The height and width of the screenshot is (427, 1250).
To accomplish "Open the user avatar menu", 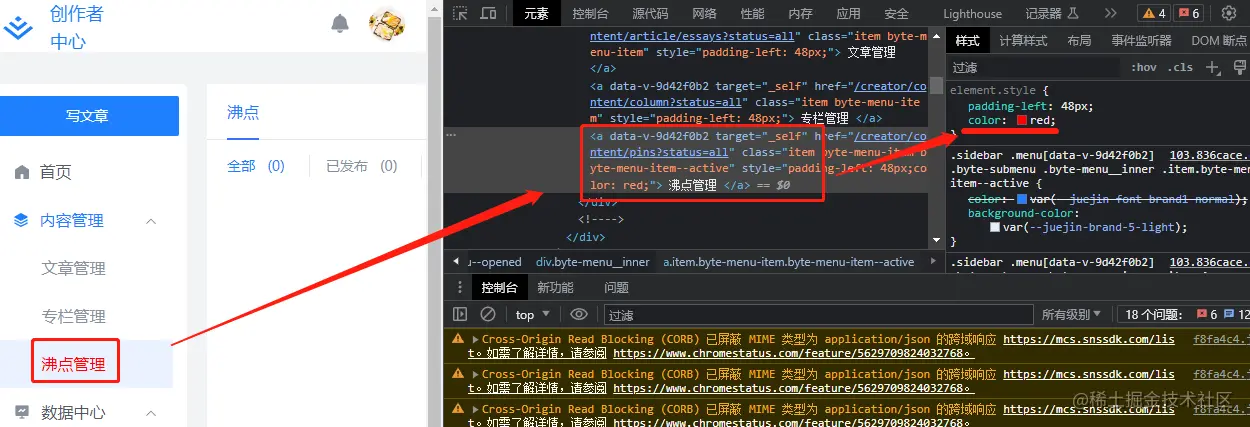I will pyautogui.click(x=387, y=24).
